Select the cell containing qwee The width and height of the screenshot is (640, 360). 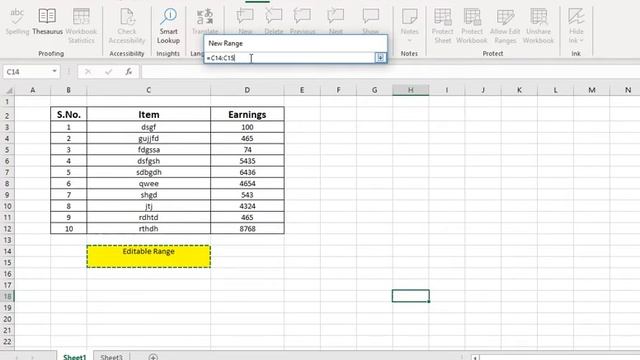(149, 184)
